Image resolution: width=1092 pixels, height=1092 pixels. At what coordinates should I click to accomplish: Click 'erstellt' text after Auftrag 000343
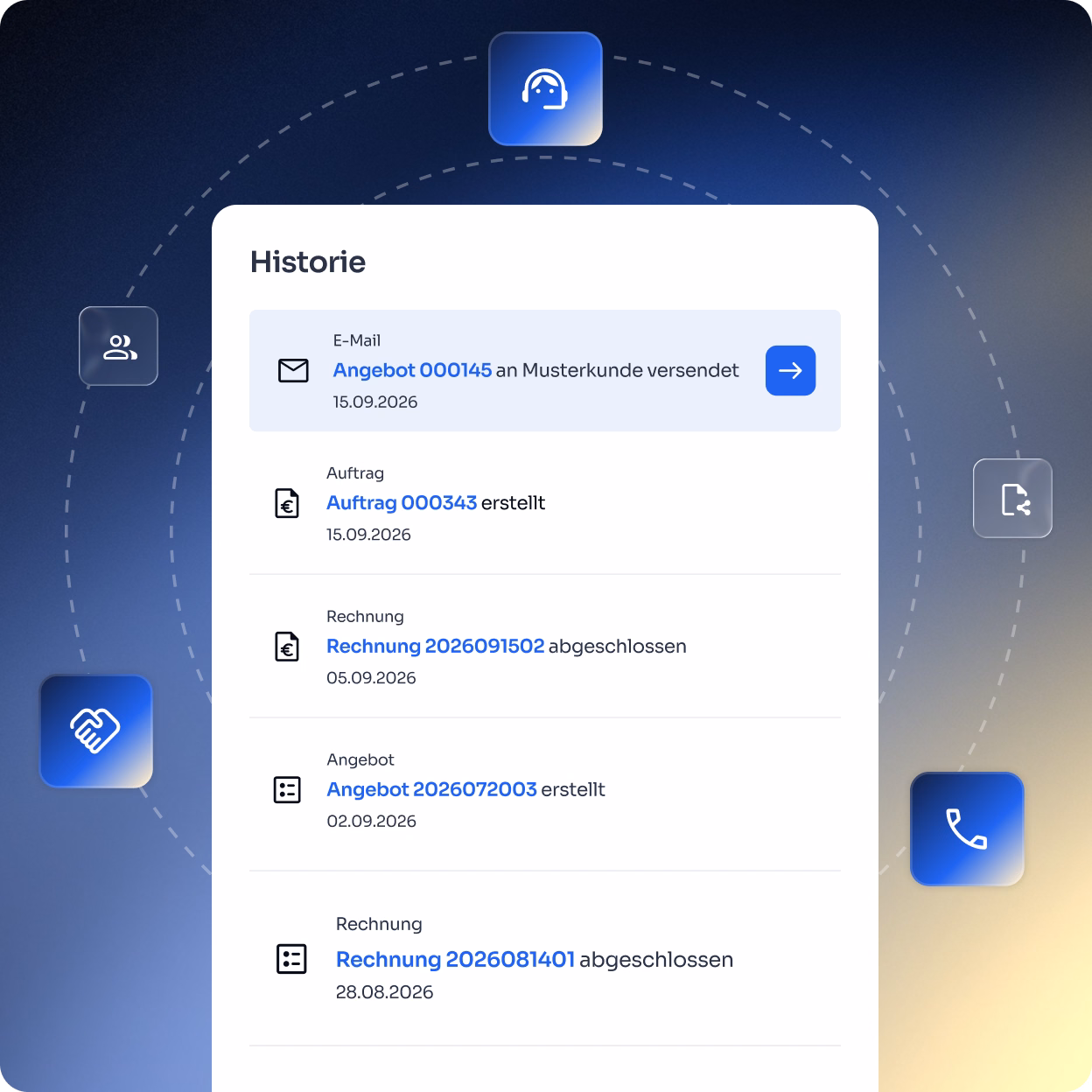tap(513, 502)
